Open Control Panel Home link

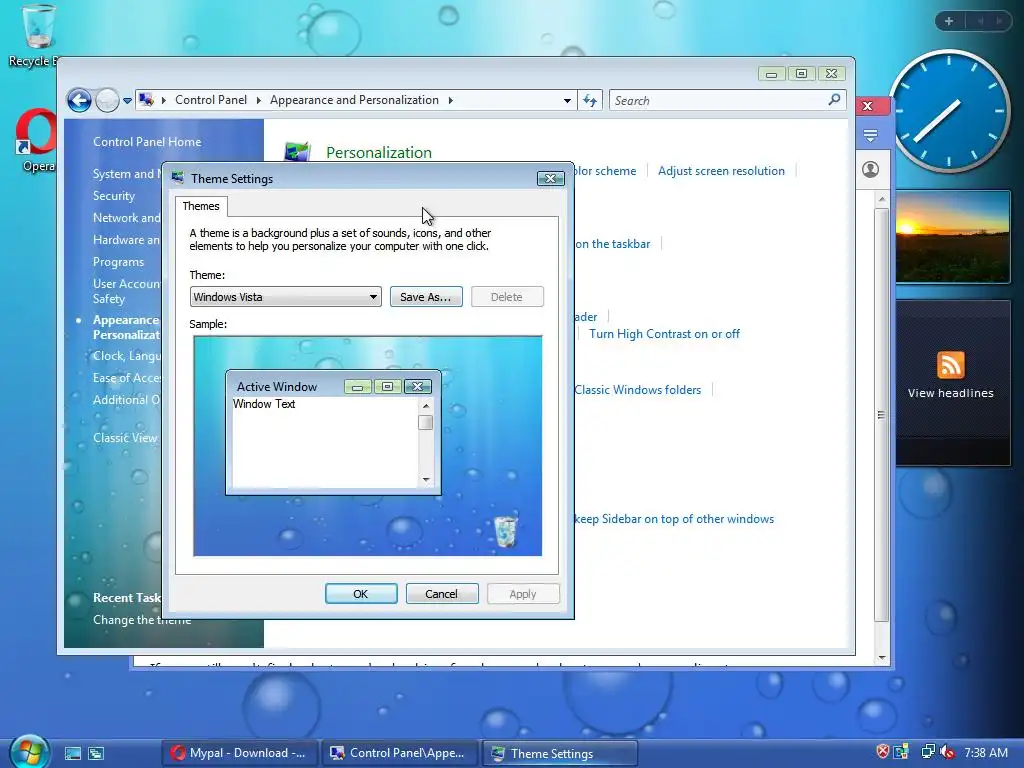147,142
